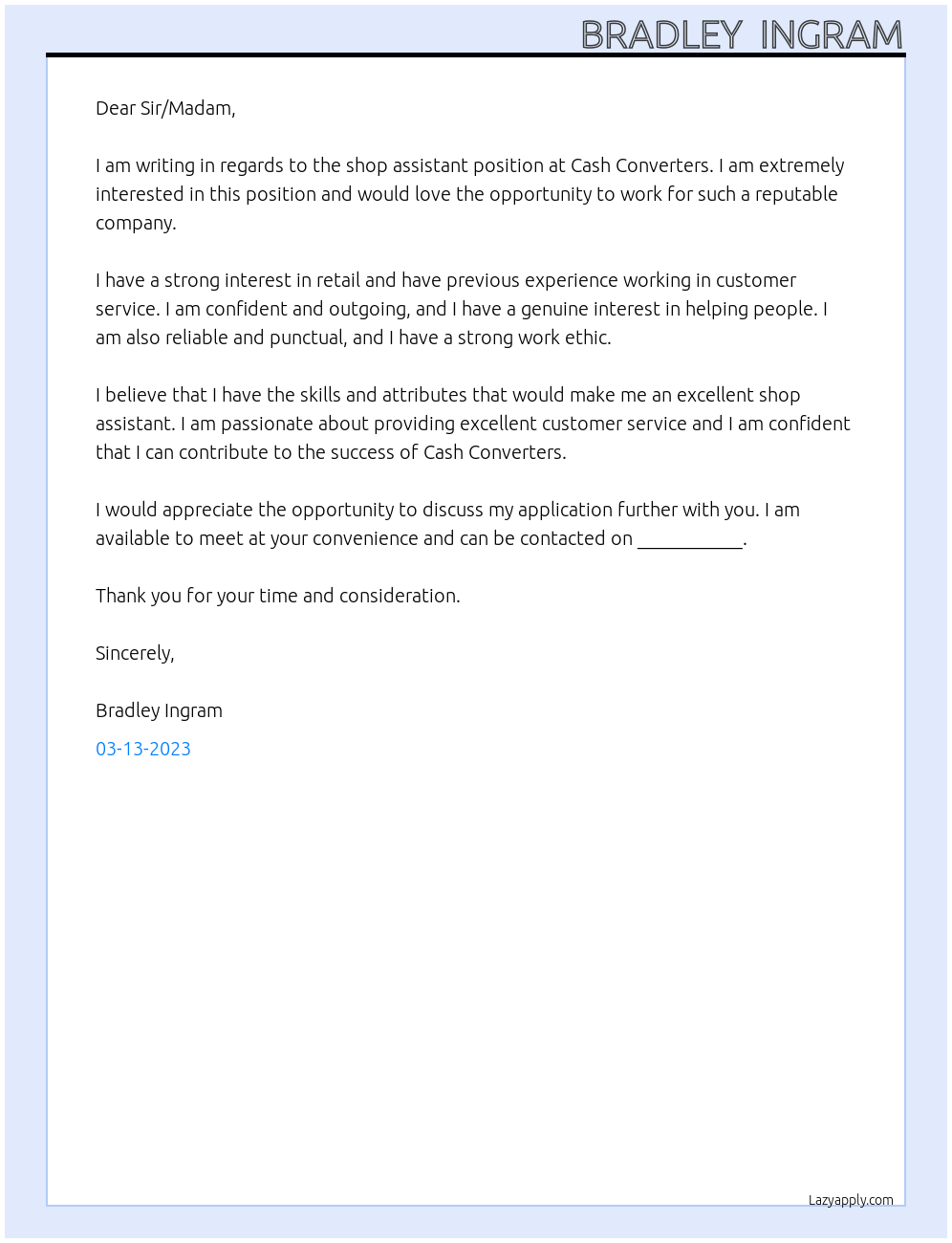Open the Lazyapply.com watermark link
Image resolution: width=952 pixels, height=1243 pixels.
[x=851, y=1200]
